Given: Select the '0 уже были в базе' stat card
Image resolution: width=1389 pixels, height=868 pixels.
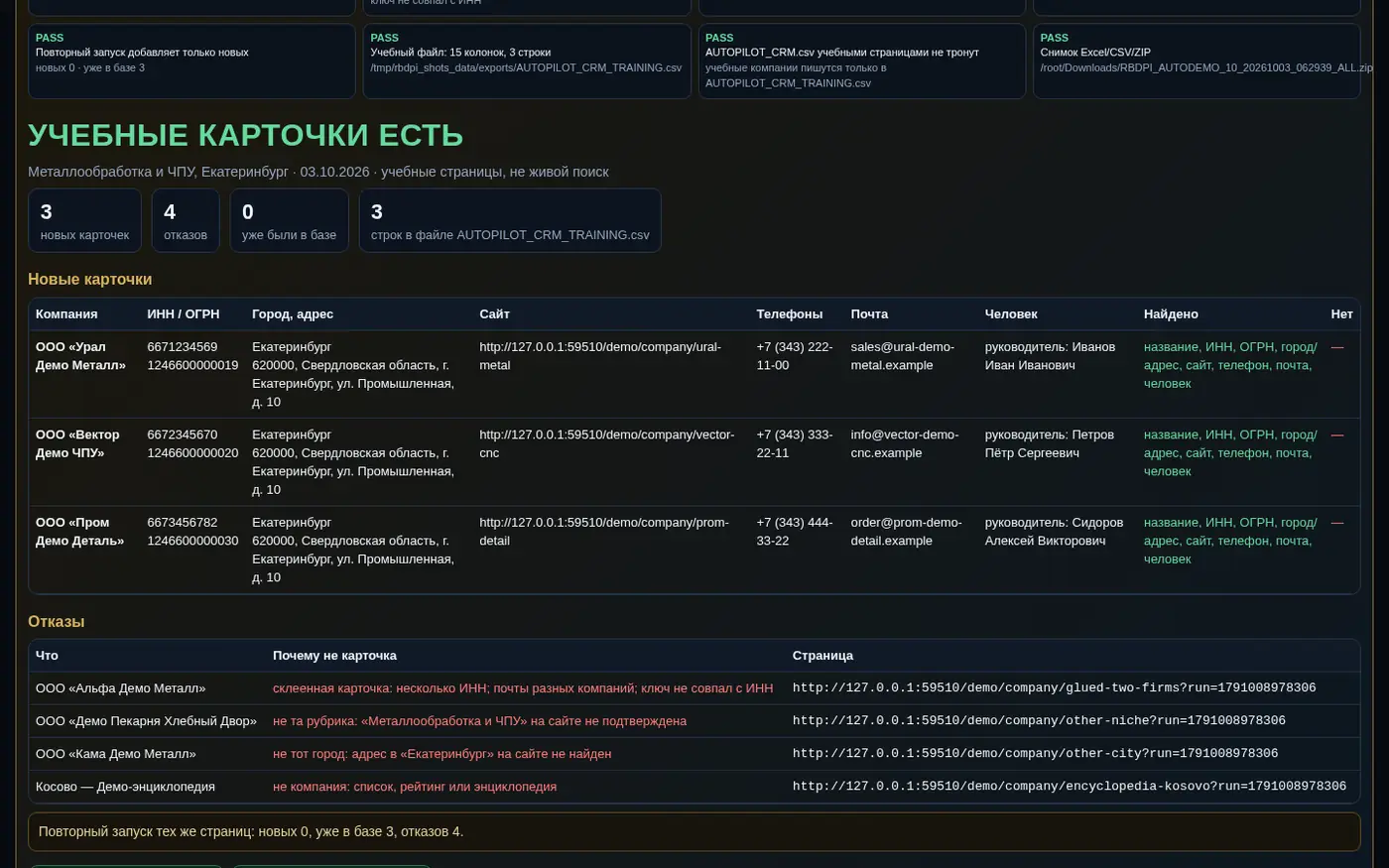Looking at the screenshot, I should click(289, 220).
